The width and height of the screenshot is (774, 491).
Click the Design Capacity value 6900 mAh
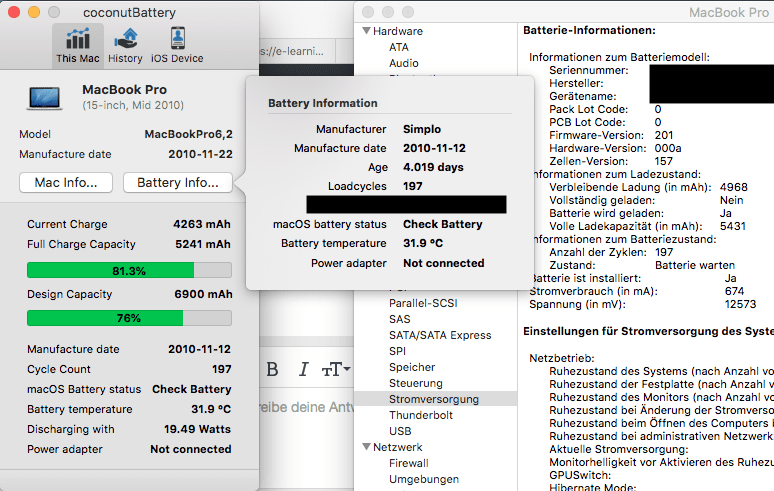[203, 294]
